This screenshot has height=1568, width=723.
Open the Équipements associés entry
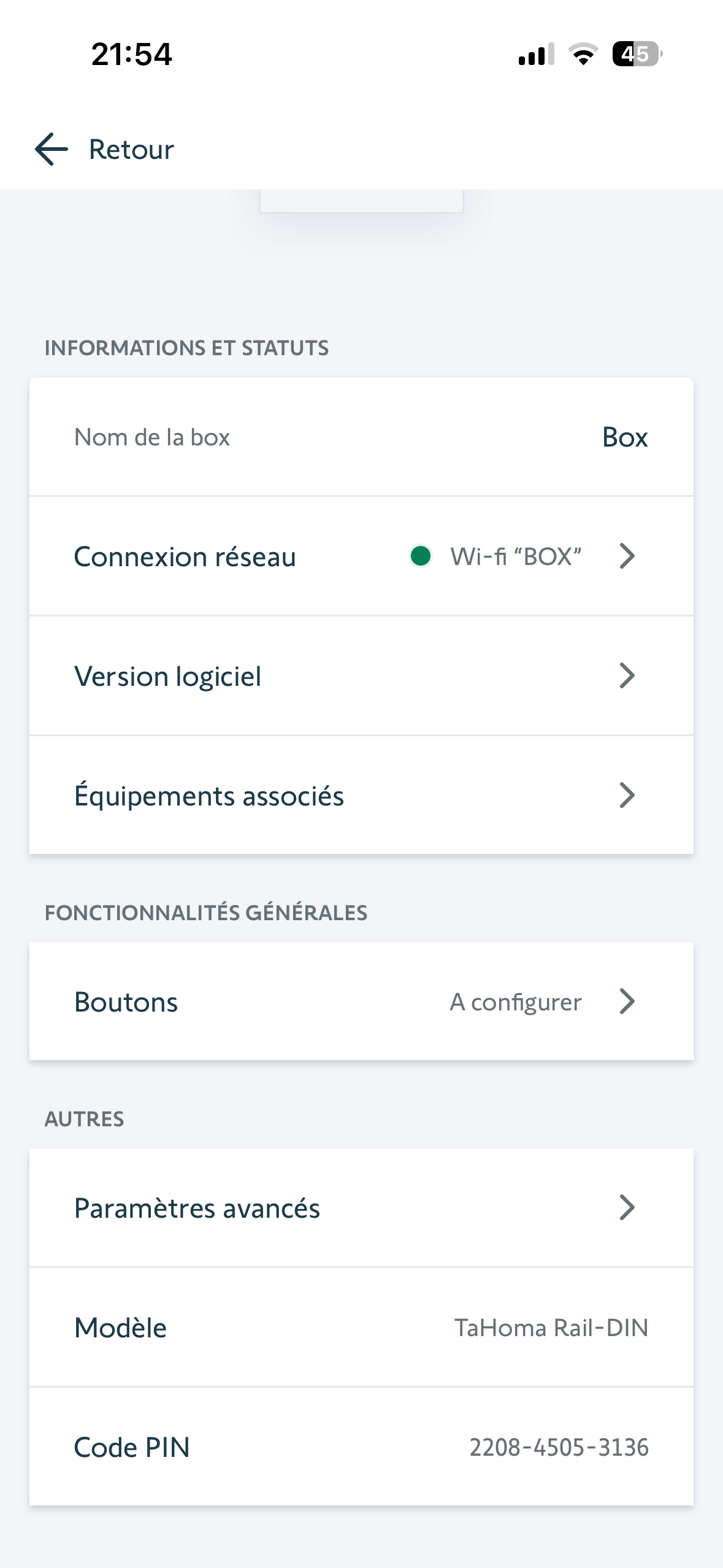click(x=208, y=796)
